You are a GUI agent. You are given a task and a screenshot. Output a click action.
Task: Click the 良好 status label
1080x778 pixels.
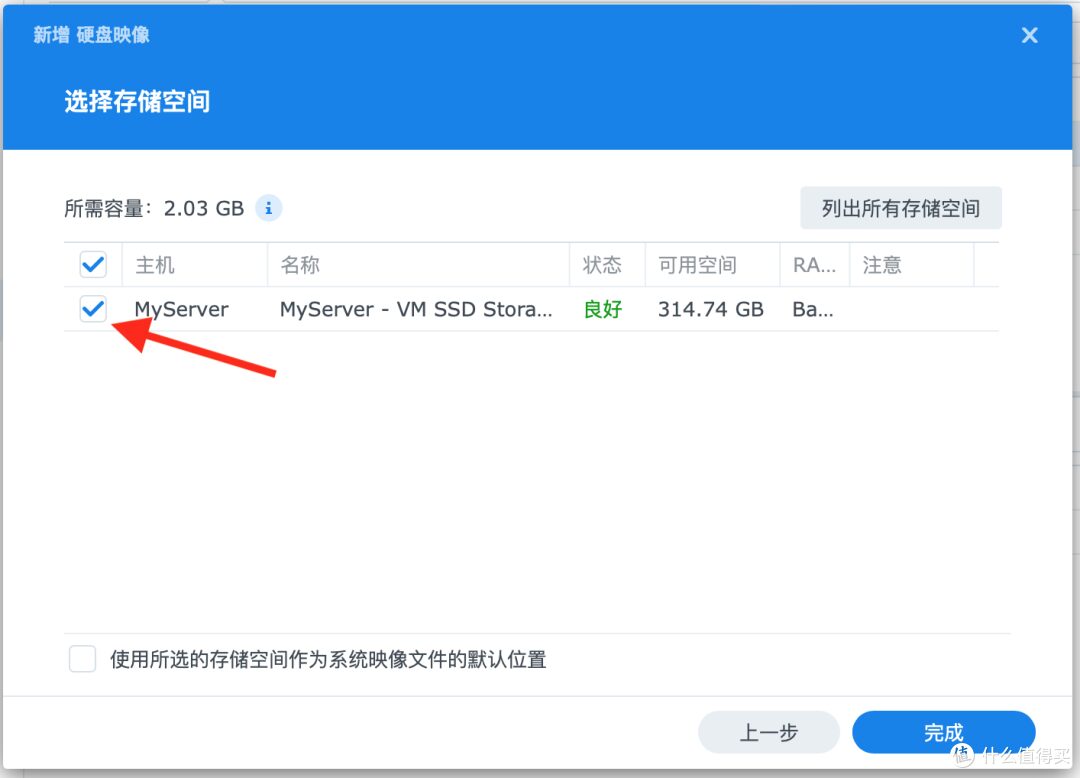[x=602, y=309]
